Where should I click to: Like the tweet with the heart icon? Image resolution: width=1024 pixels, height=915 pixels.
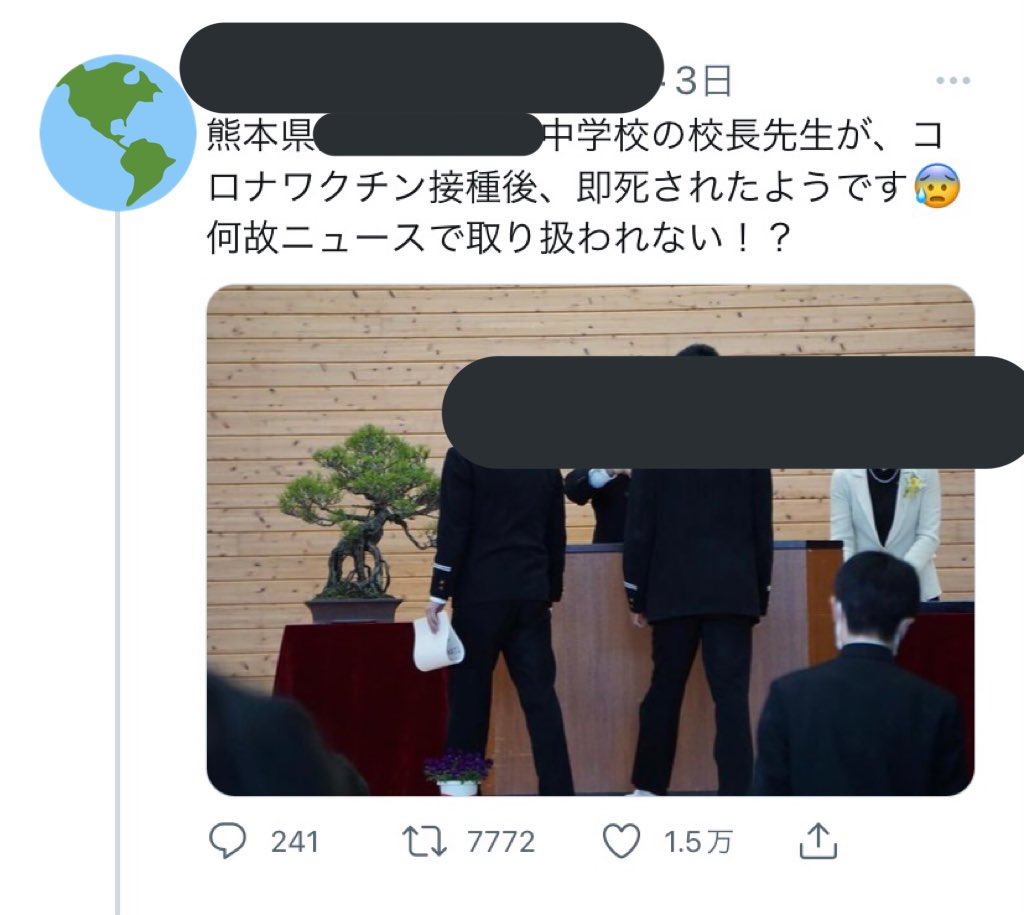coord(621,841)
